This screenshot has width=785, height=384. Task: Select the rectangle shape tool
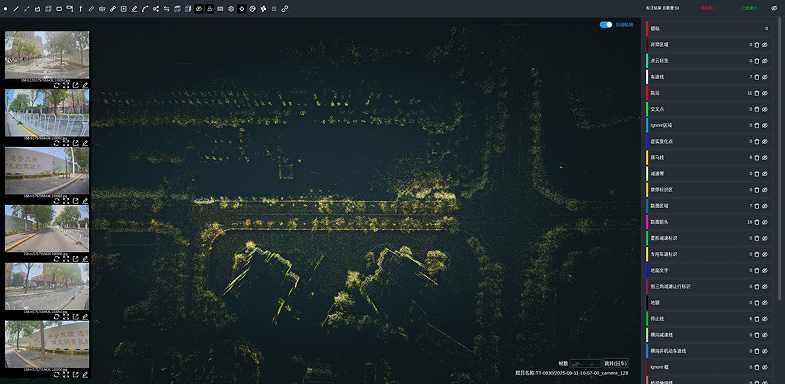click(x=59, y=9)
